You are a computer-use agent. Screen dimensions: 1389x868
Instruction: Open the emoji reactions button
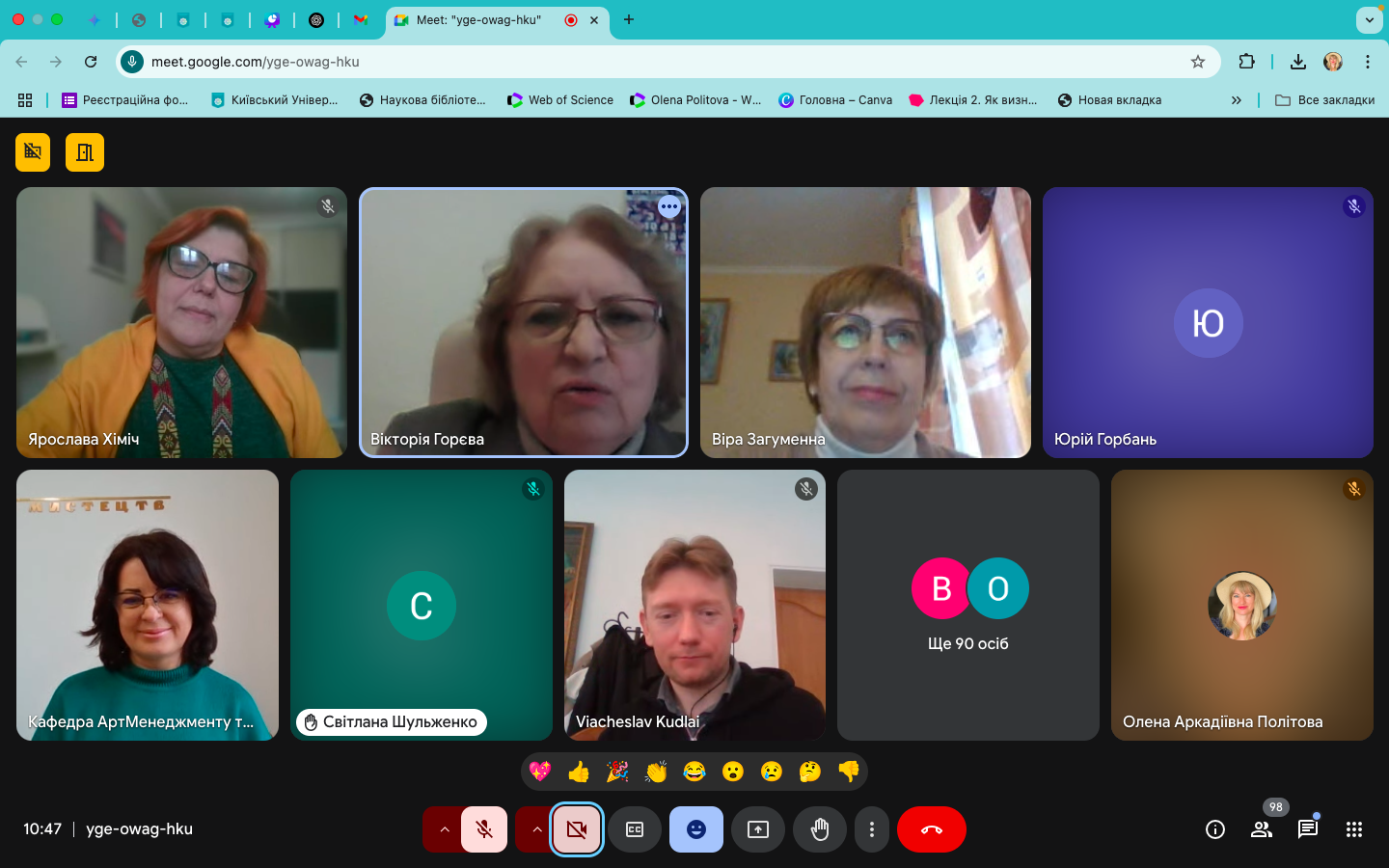696,829
